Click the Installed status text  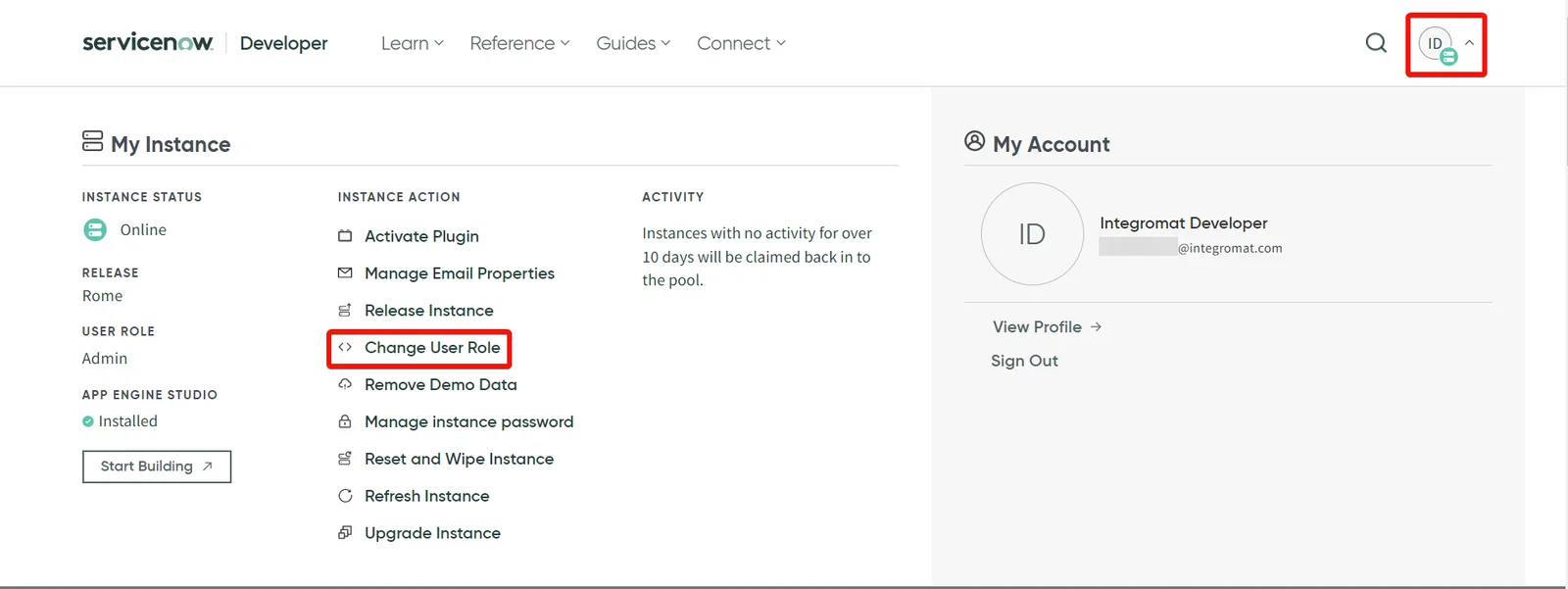click(127, 421)
